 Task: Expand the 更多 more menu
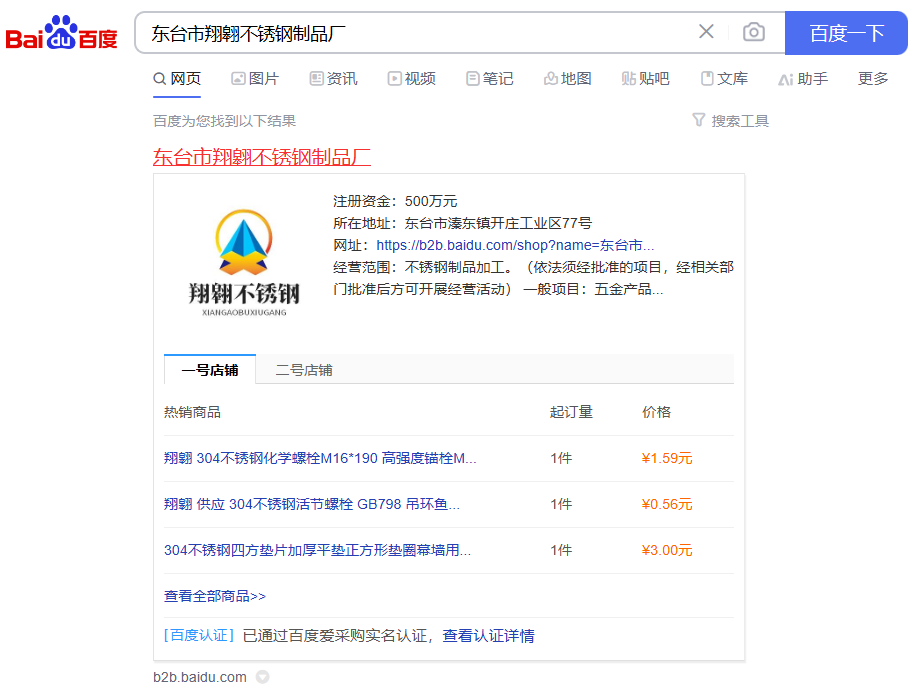pos(872,78)
